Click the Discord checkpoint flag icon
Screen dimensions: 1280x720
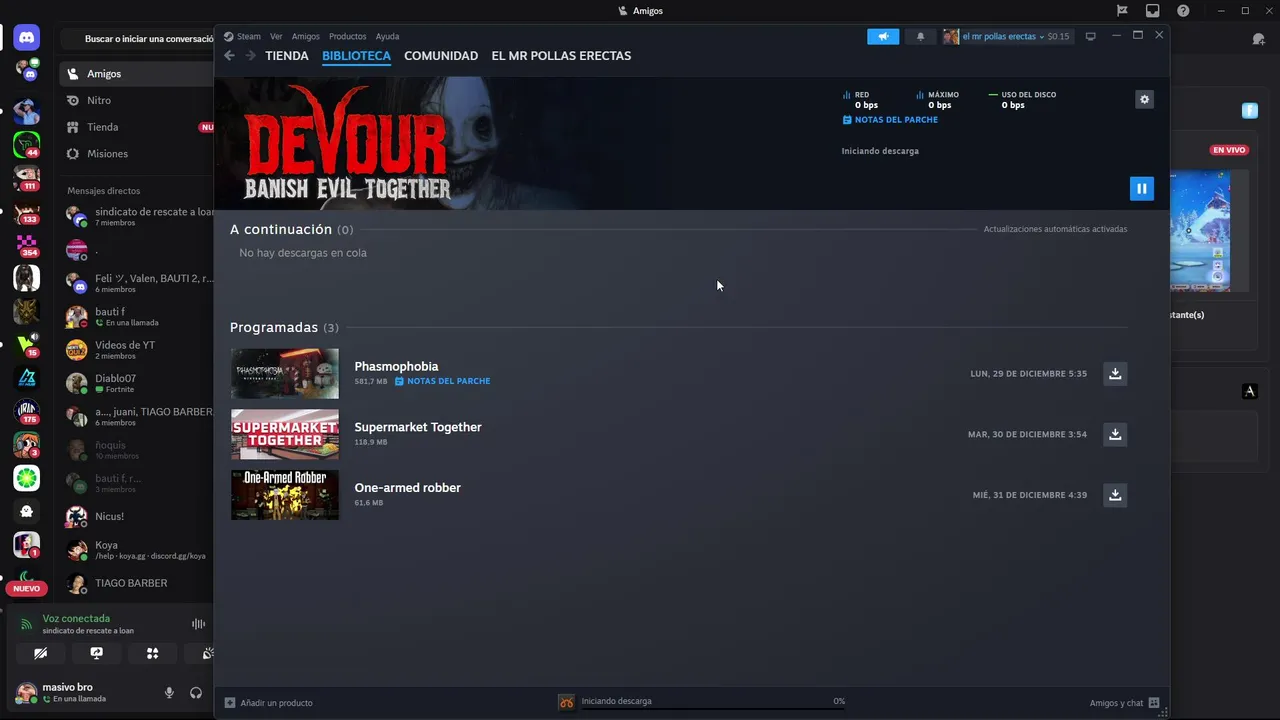[1122, 11]
